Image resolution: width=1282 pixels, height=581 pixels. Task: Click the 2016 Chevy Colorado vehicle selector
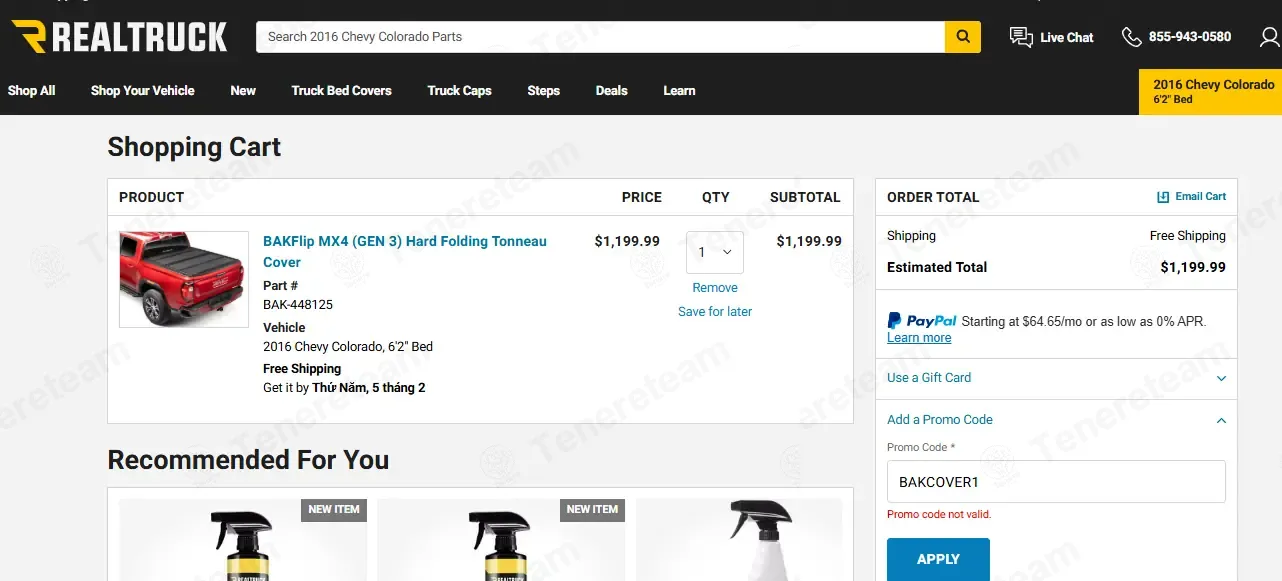pyautogui.click(x=1211, y=92)
